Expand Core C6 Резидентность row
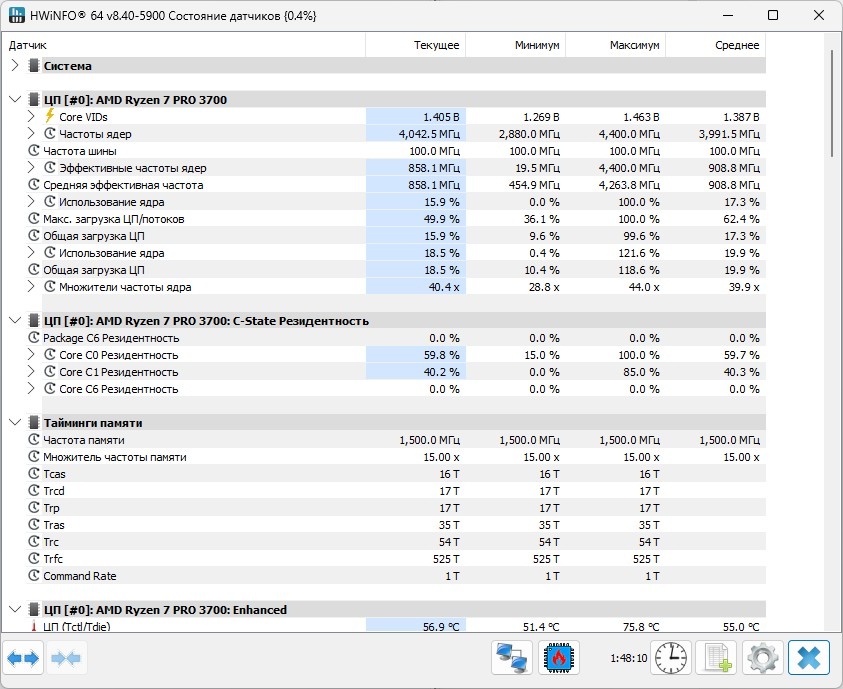 point(31,389)
